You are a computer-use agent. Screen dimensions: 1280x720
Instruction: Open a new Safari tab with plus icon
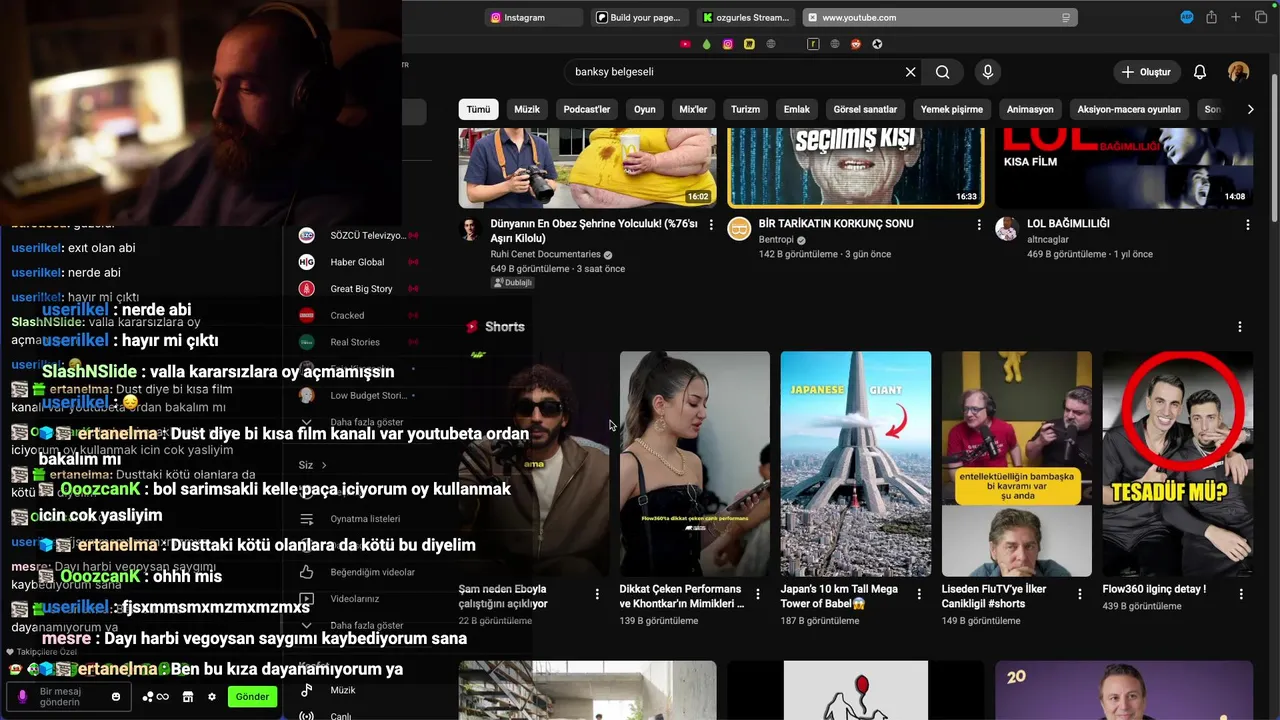(1236, 17)
